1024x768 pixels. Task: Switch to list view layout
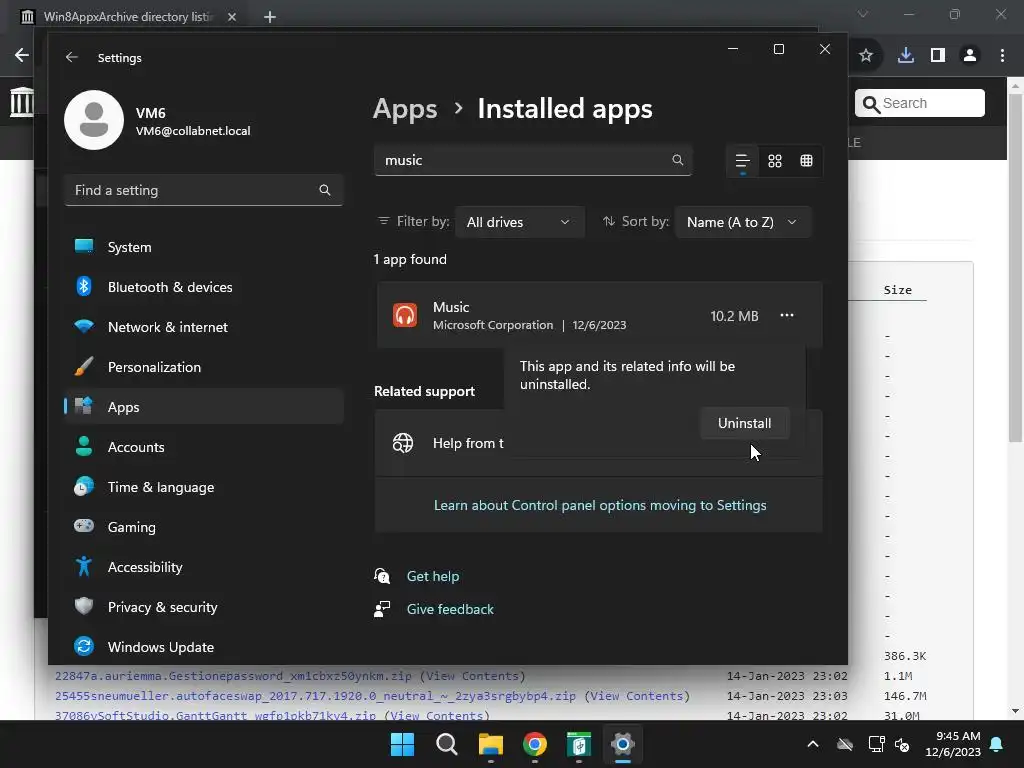(743, 161)
